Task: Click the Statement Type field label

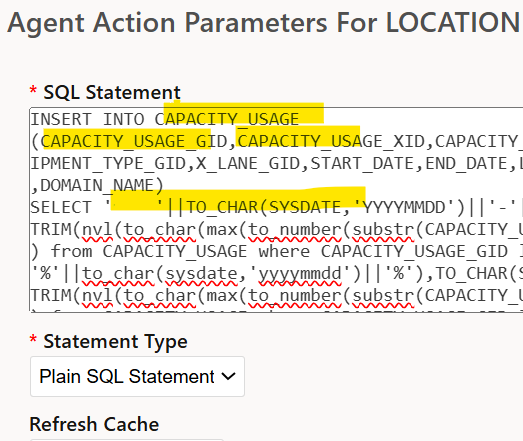Action: [115, 342]
